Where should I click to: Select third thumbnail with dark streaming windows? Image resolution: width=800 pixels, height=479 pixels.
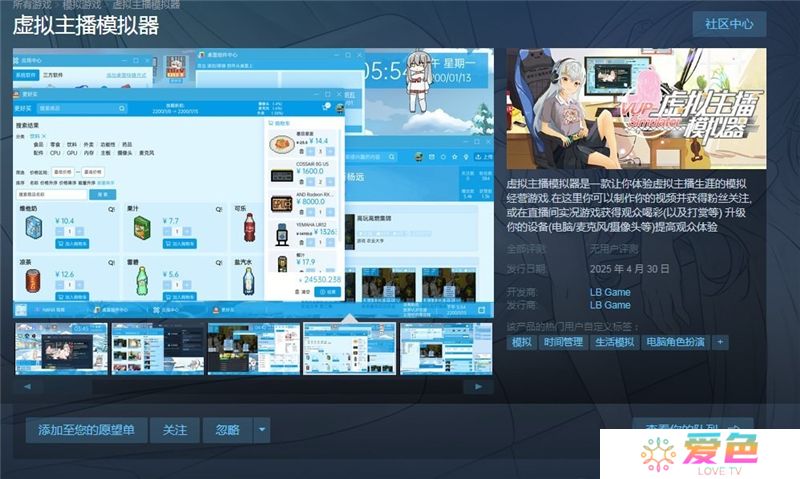(x=254, y=348)
